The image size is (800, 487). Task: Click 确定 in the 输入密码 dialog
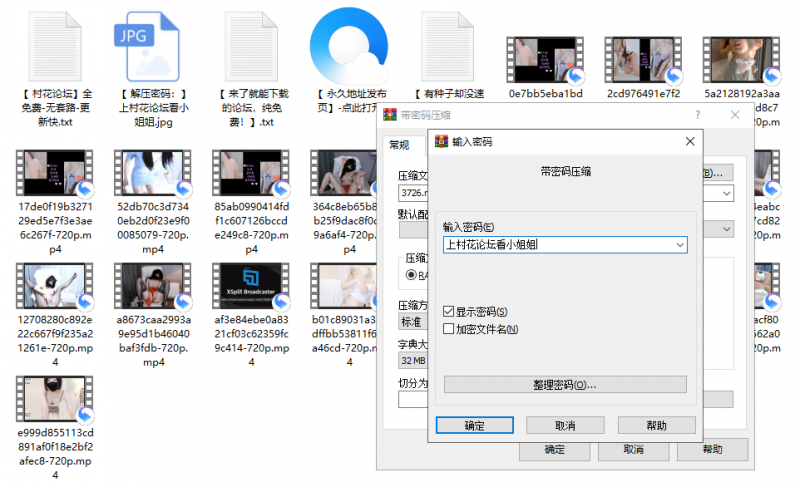click(475, 425)
